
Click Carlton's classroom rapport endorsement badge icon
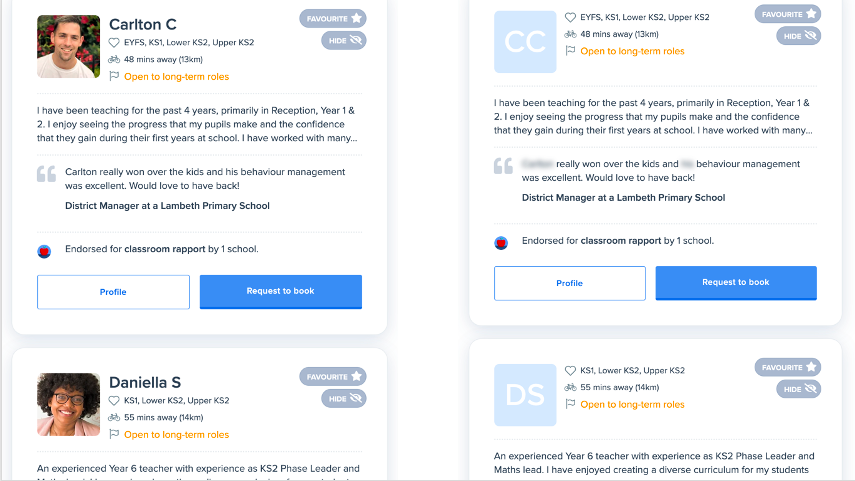pyautogui.click(x=44, y=251)
